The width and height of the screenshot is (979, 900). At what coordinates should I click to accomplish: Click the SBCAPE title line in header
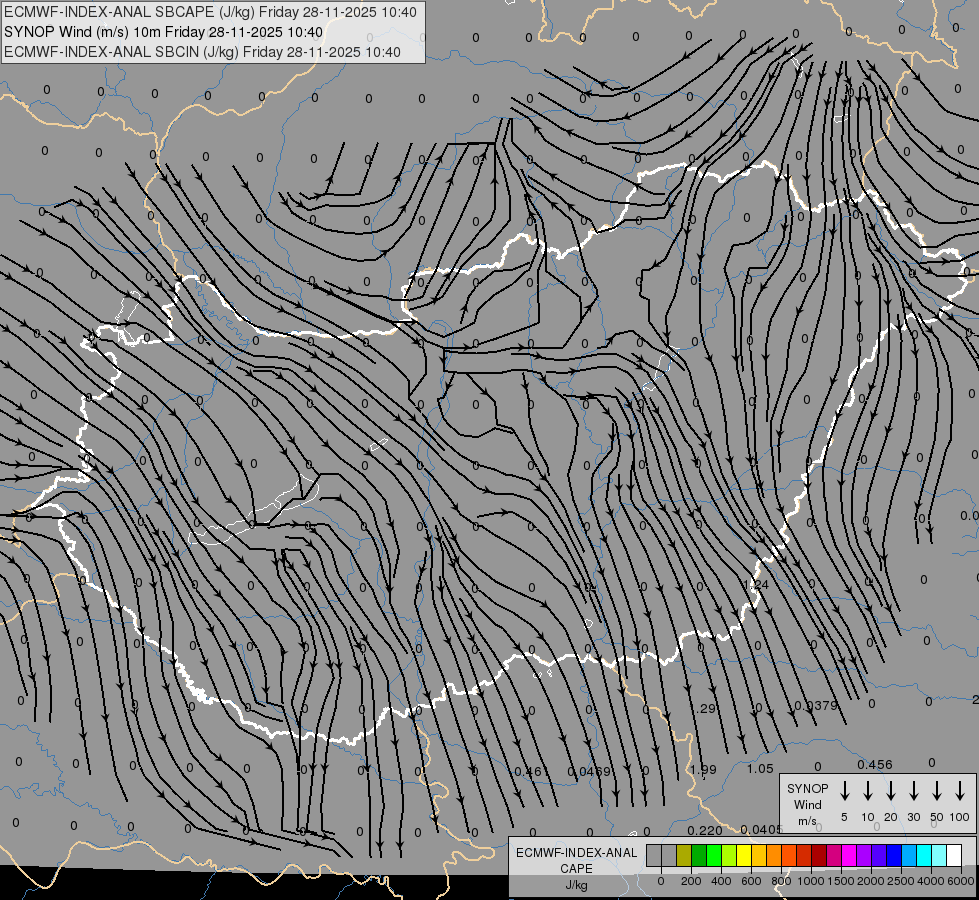(210, 12)
